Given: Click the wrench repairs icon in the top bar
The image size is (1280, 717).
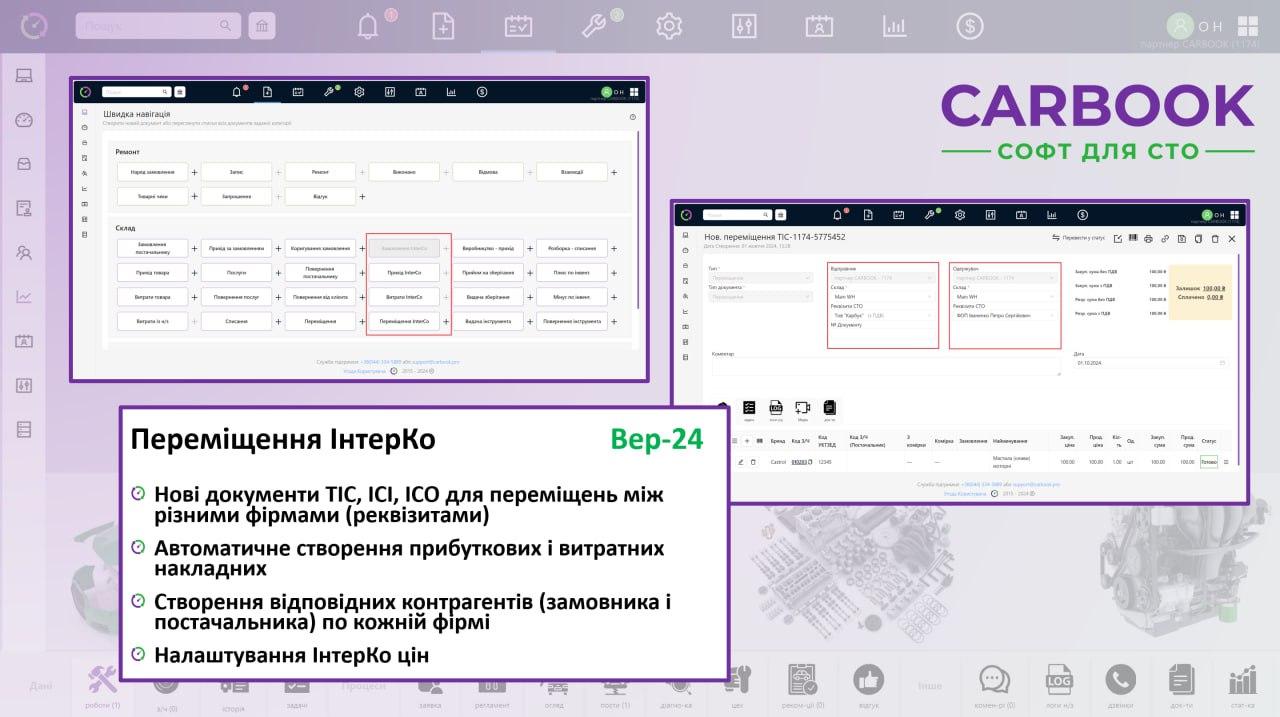Looking at the screenshot, I should [594, 25].
